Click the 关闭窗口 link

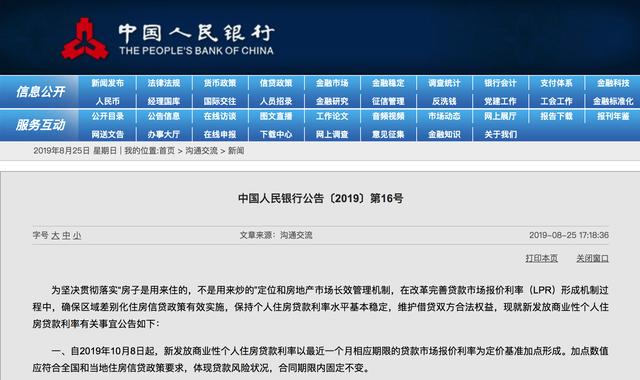[x=592, y=258]
